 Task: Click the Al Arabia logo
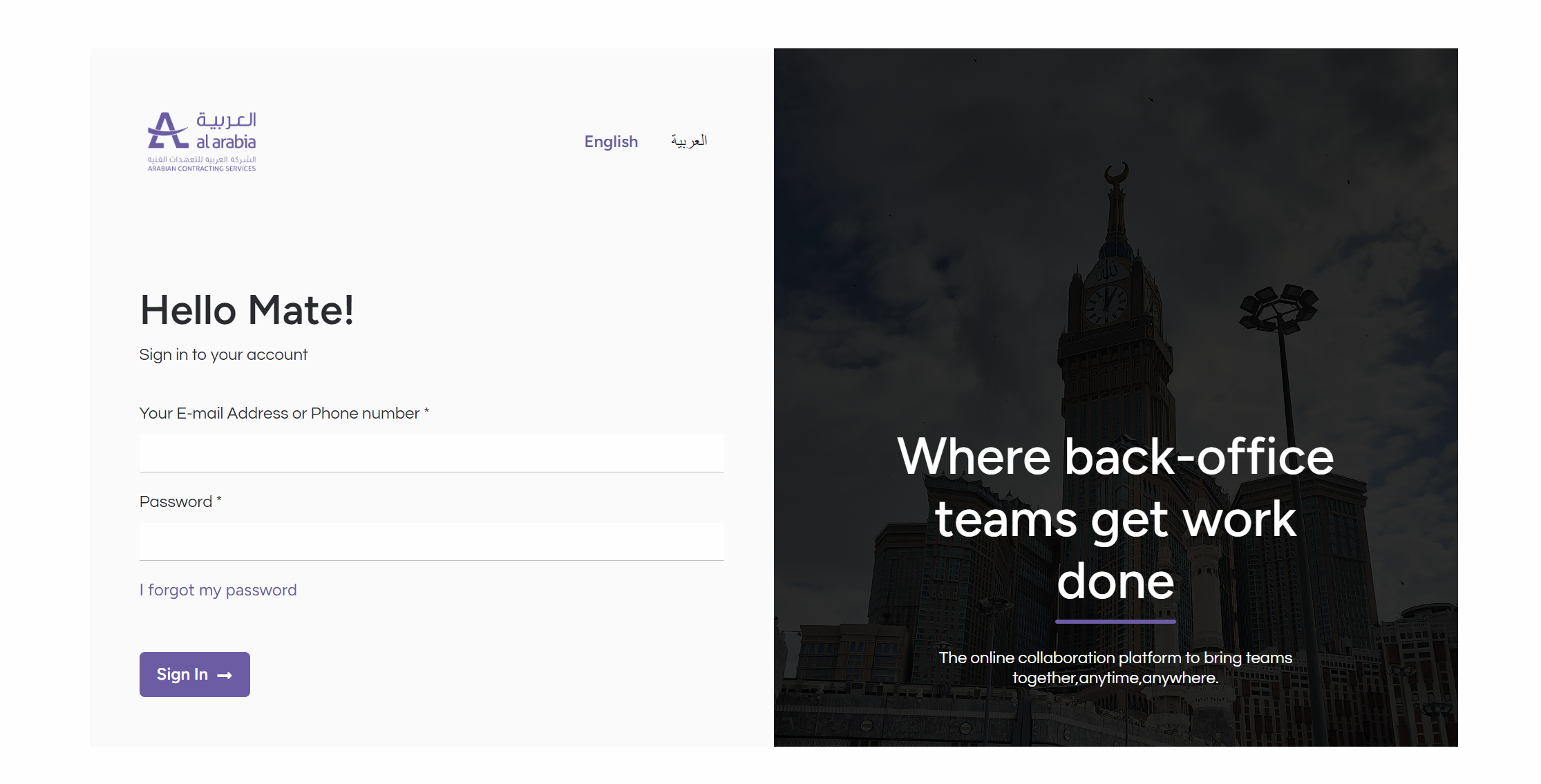pyautogui.click(x=202, y=141)
